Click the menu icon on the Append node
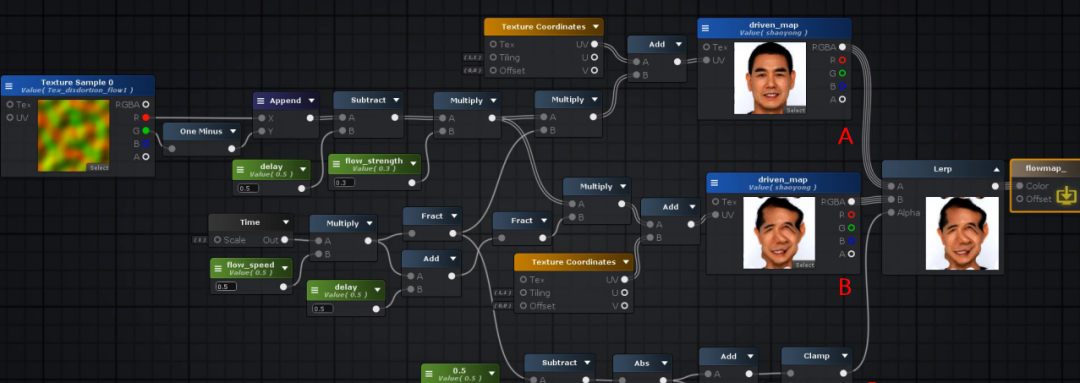 pos(261,101)
